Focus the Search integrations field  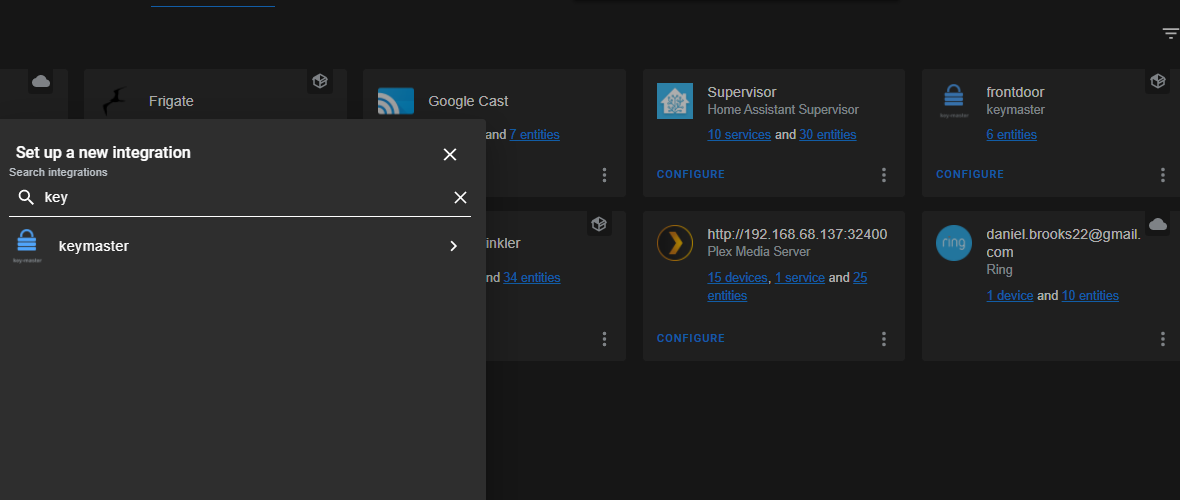[240, 198]
